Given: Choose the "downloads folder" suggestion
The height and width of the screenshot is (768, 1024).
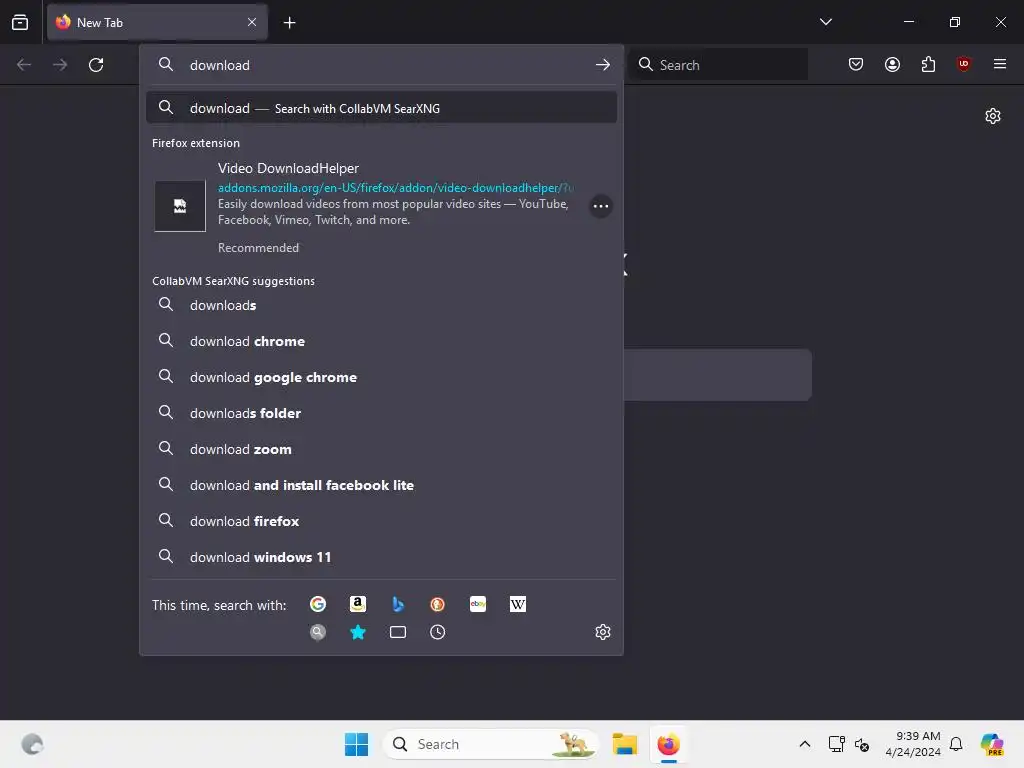Looking at the screenshot, I should (x=381, y=413).
